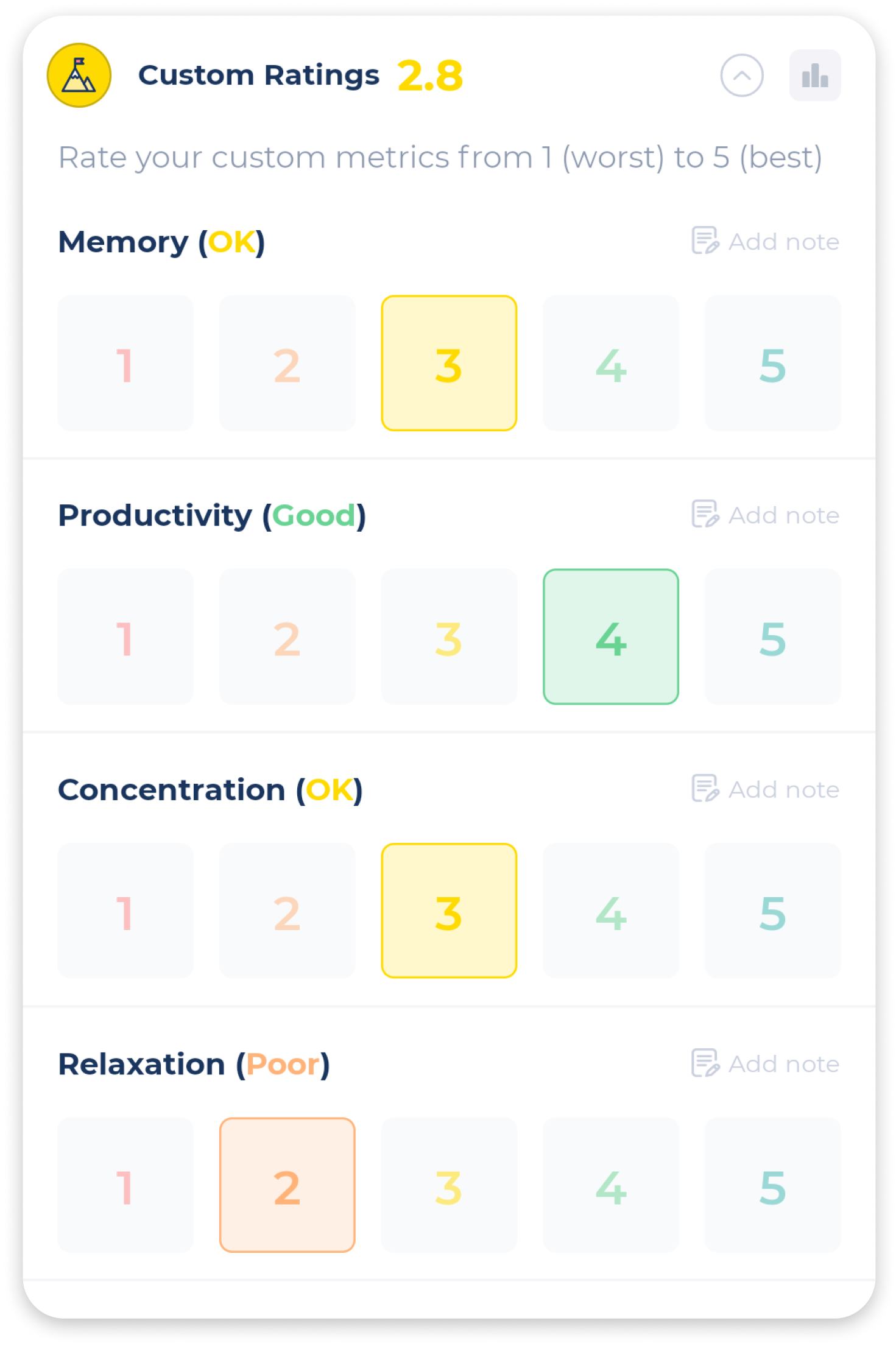The image size is (896, 1346).
Task: Click the yellow mountain flag icon
Action: 79,76
